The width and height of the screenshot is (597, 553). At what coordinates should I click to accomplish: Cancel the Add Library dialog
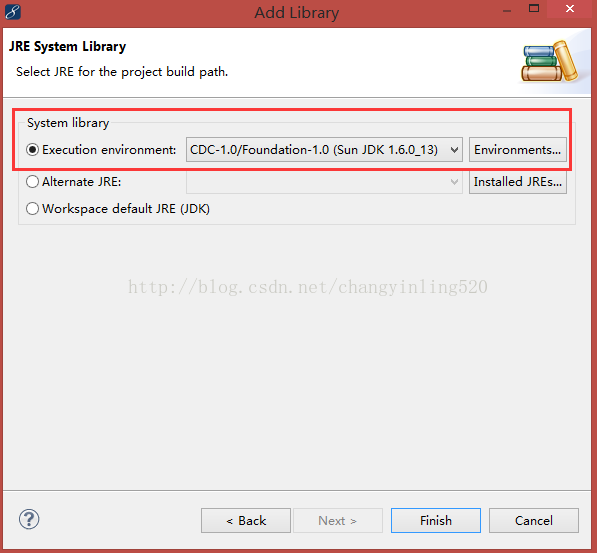[x=534, y=520]
